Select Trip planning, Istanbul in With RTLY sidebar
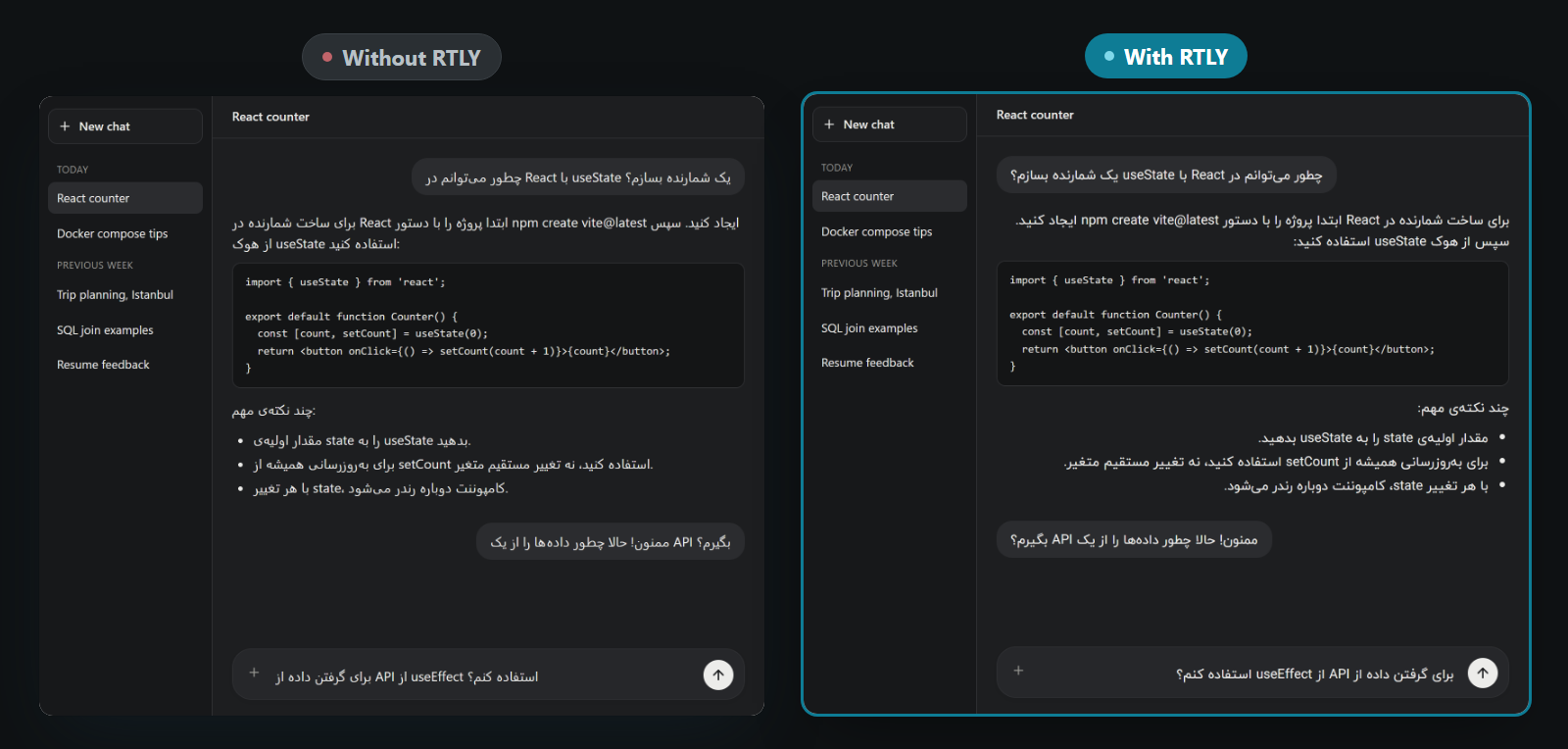This screenshot has height=749, width=1568. [x=890, y=293]
